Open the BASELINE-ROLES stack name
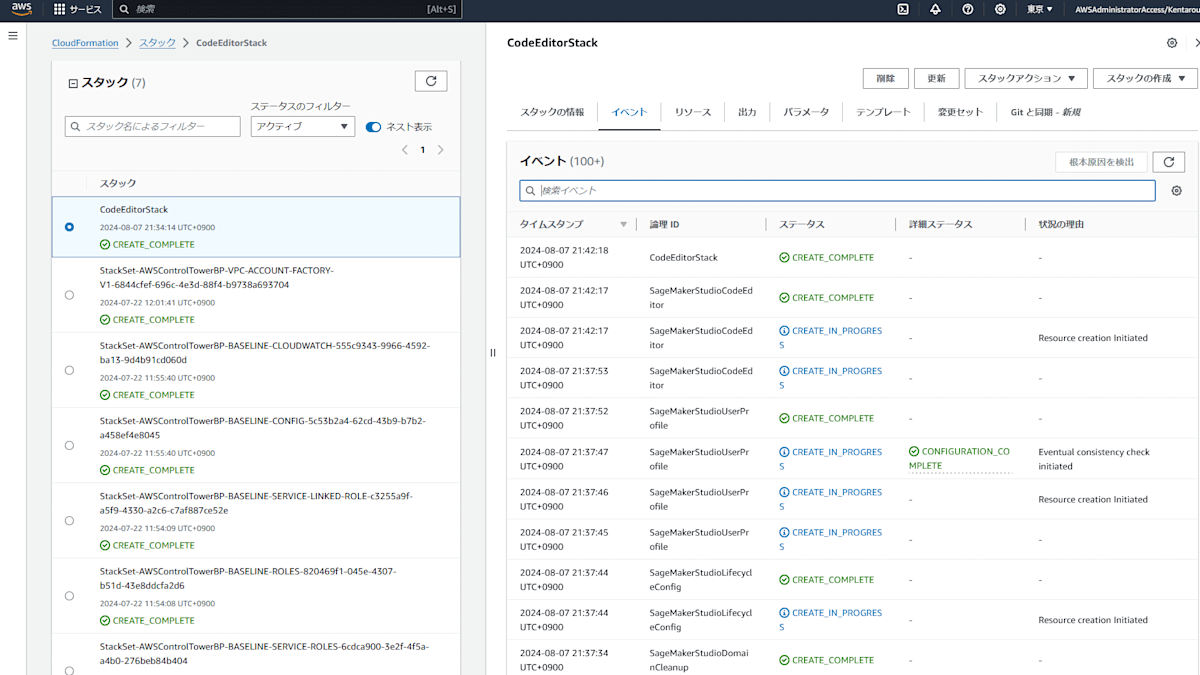1200x675 pixels. (248, 578)
